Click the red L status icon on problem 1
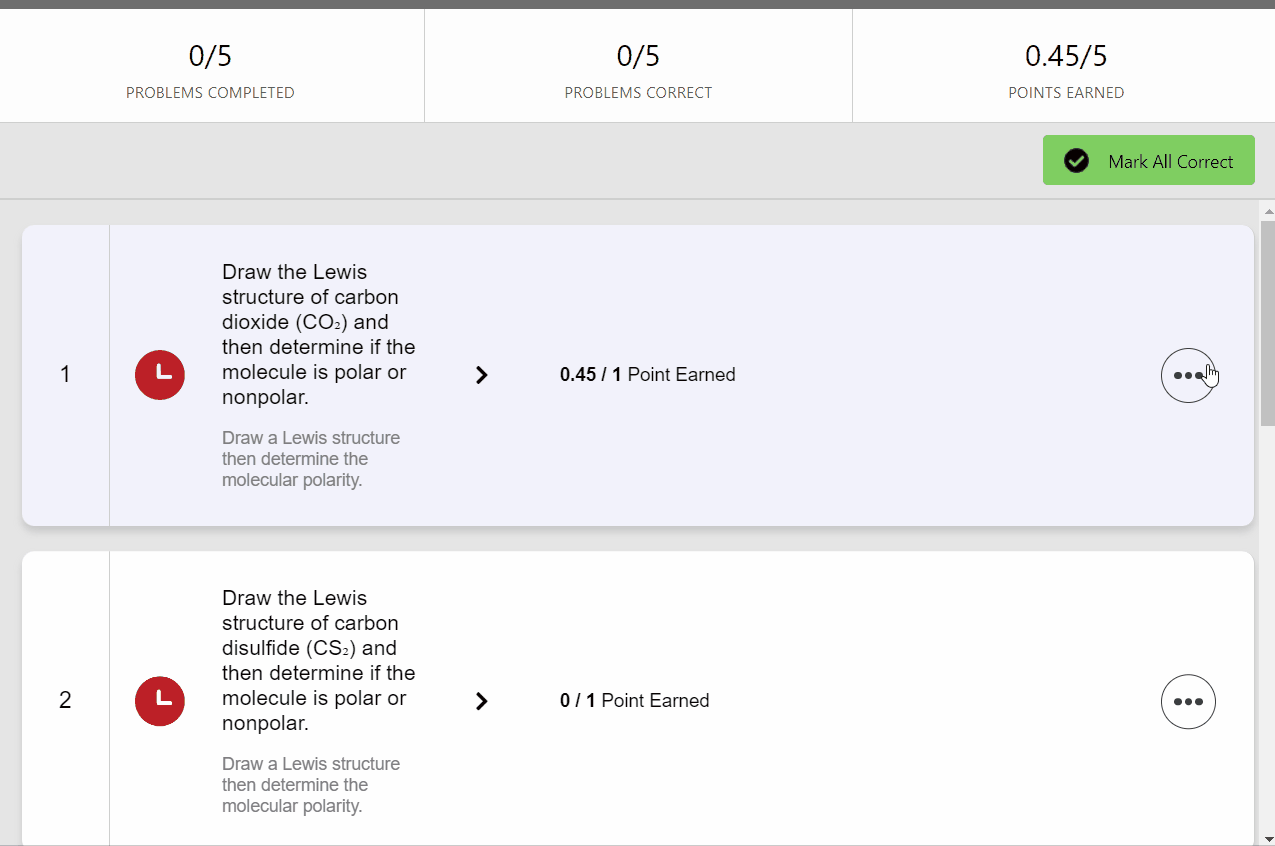 pos(159,375)
